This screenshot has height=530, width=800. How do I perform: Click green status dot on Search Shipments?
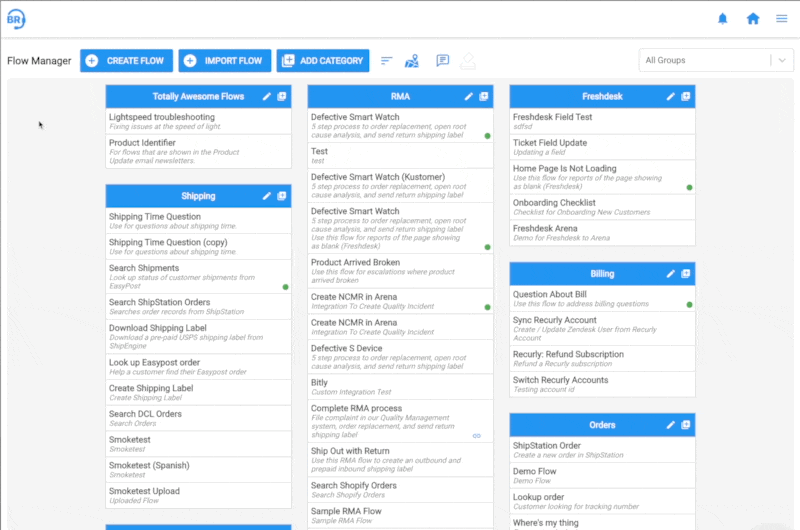coord(285,287)
